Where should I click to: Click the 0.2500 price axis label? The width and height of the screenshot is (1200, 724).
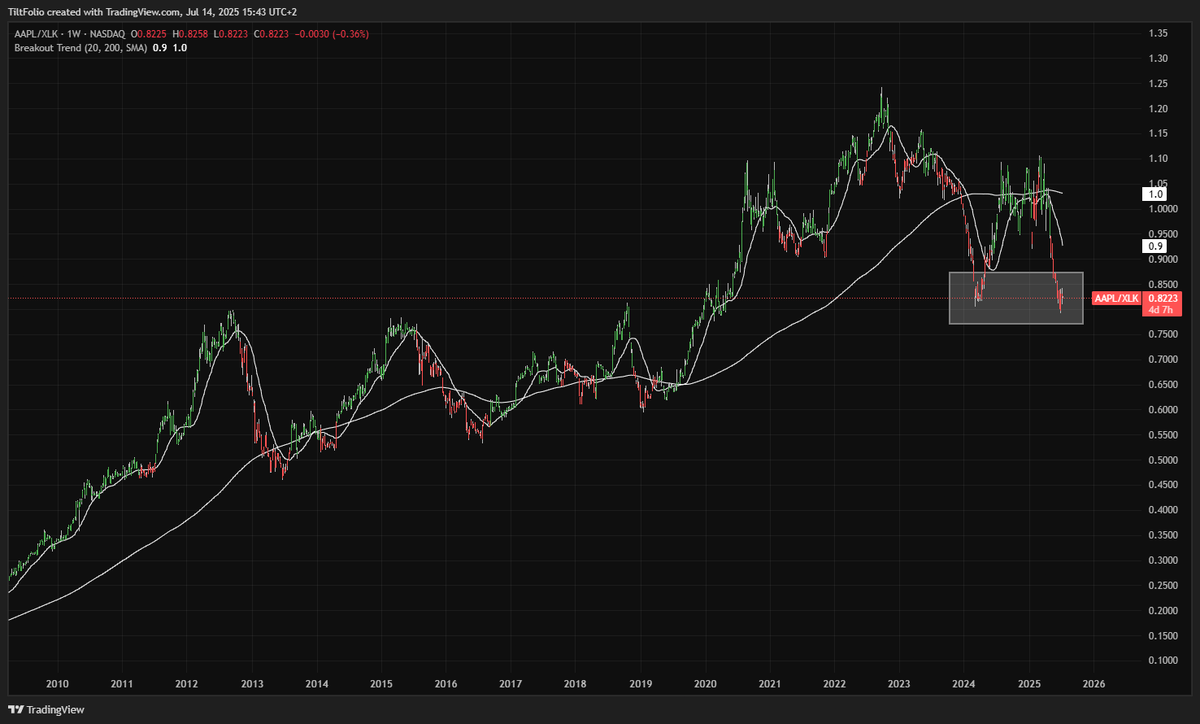pos(1163,585)
